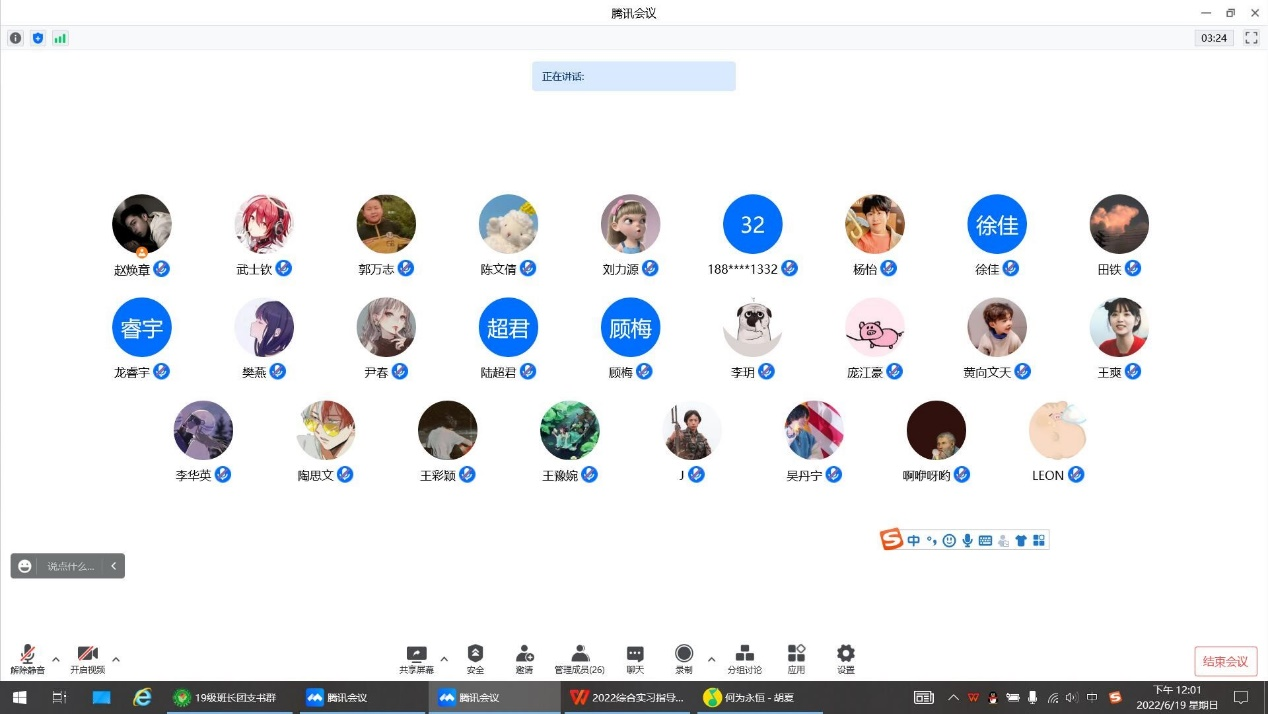Turn on video (开启视频)
This screenshot has height=714, width=1268.
coord(88,659)
